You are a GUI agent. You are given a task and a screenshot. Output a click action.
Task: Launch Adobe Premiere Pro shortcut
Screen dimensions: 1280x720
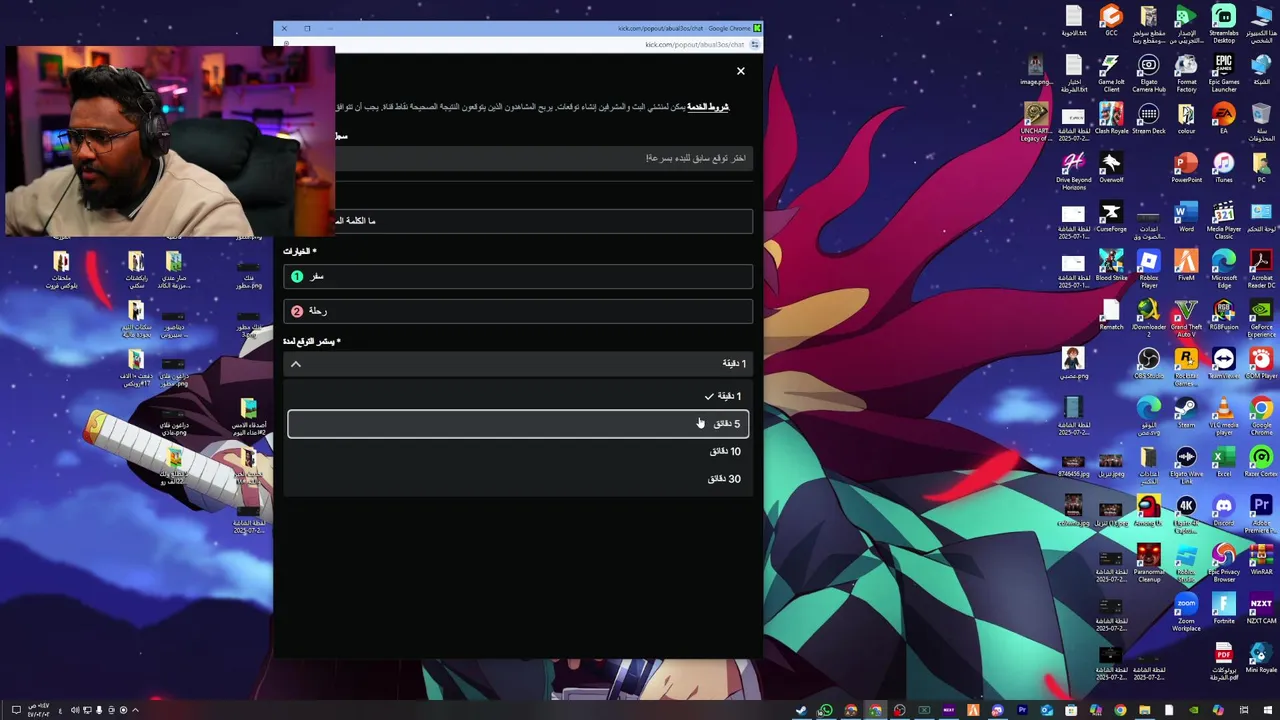click(x=1261, y=514)
